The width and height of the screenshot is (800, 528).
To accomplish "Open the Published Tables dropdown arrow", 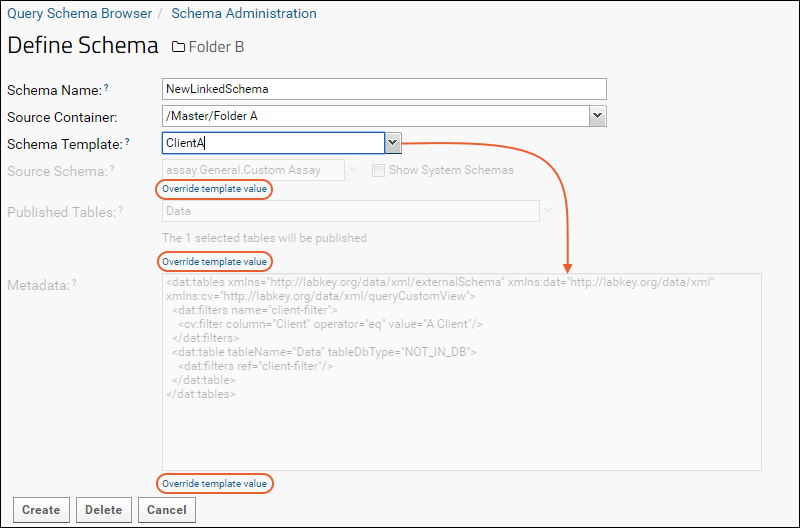I will tap(548, 211).
